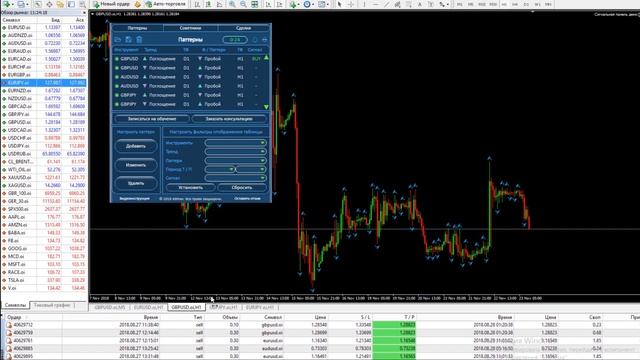Open the Сигнал filter dropdown
The width and height of the screenshot is (640, 360).
point(236,178)
